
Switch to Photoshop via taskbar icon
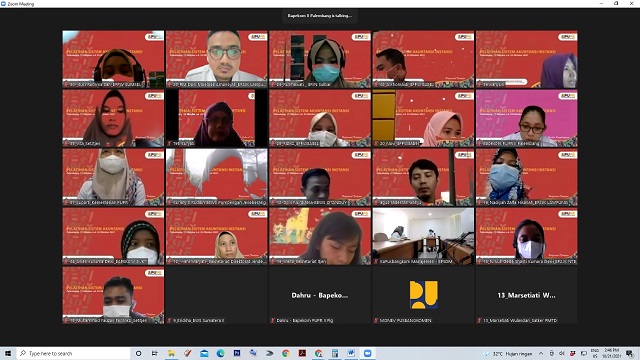click(x=237, y=353)
